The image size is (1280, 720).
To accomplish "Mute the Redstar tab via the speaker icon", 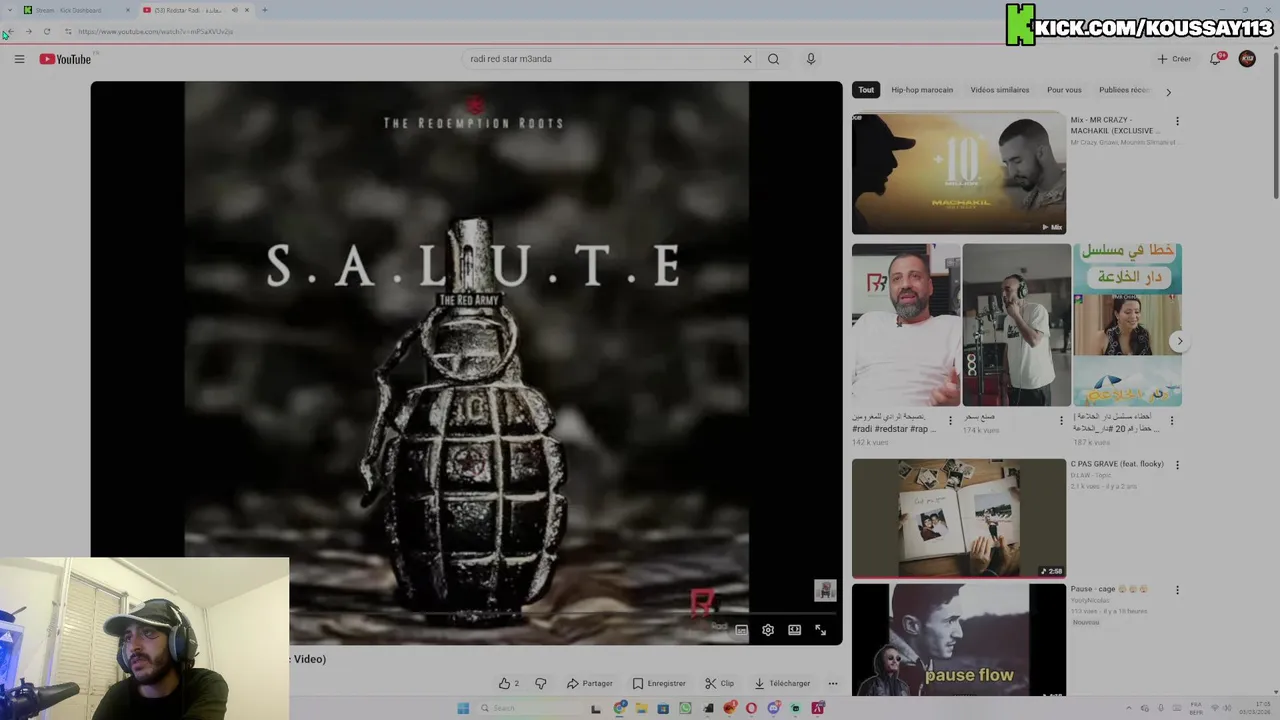I will click(x=235, y=10).
